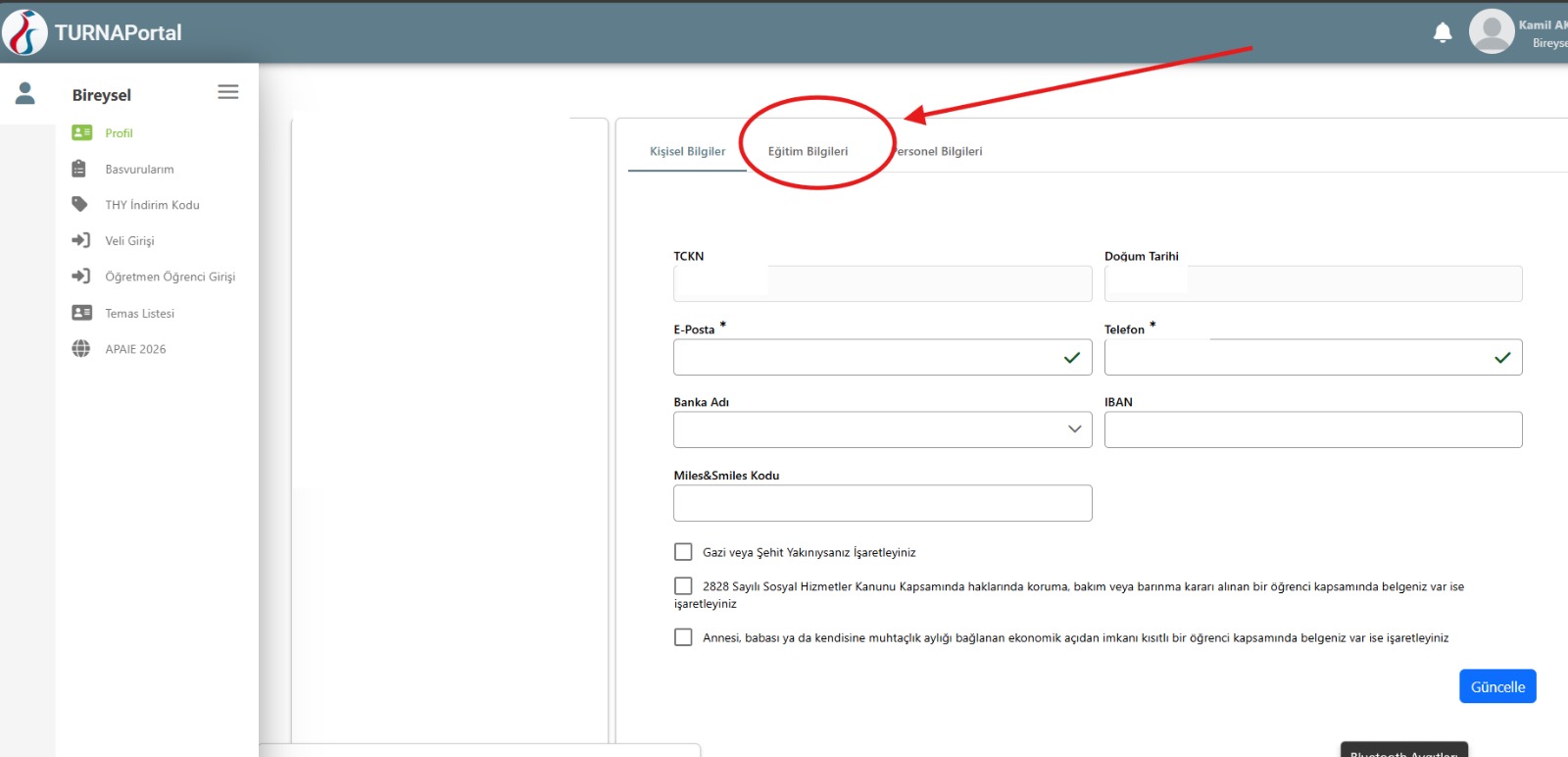Click the Profil ID card icon
This screenshot has height=757, width=1568.
pos(81,132)
